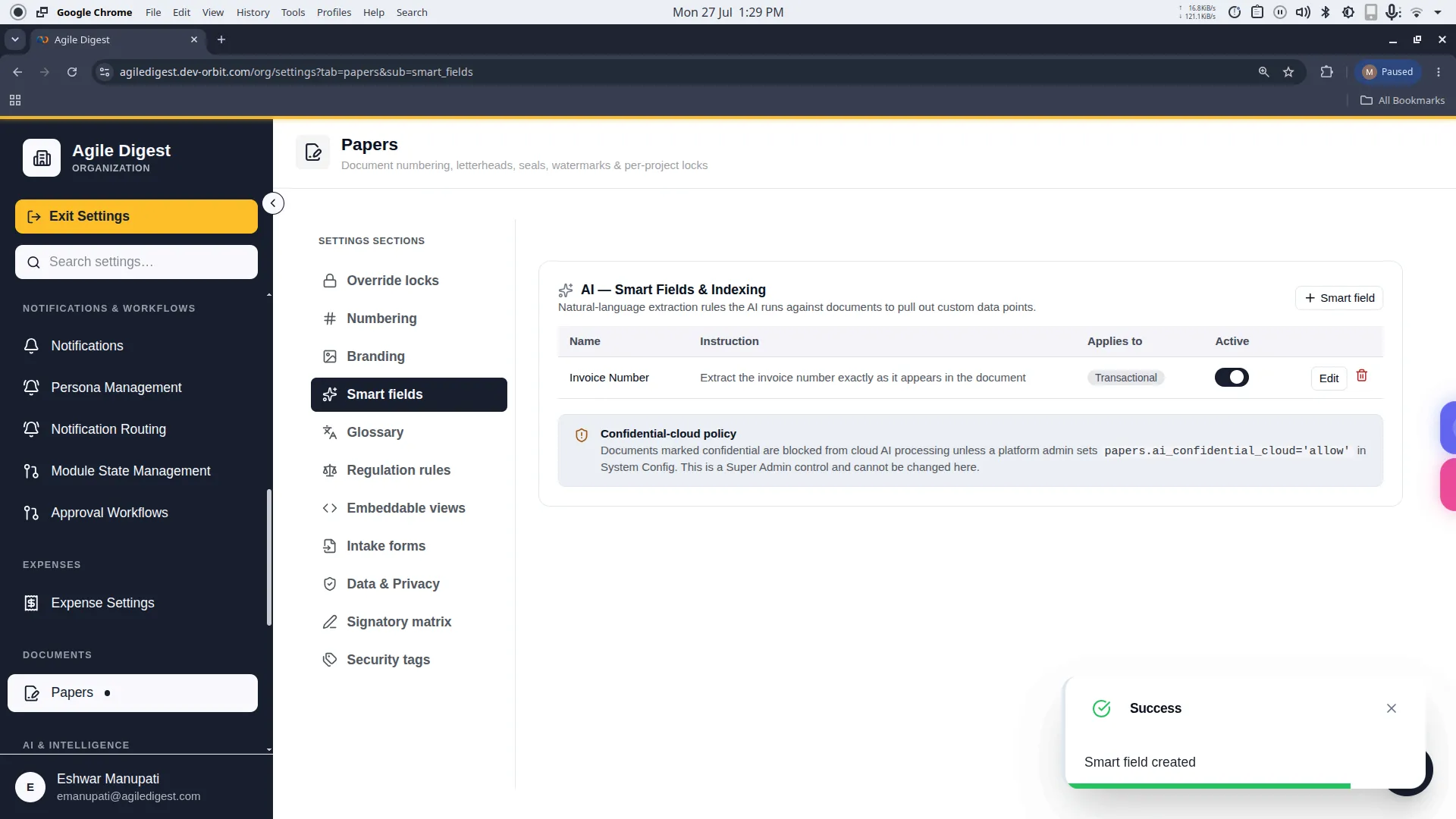View site information icon
This screenshot has width=1456, height=819.
[105, 72]
